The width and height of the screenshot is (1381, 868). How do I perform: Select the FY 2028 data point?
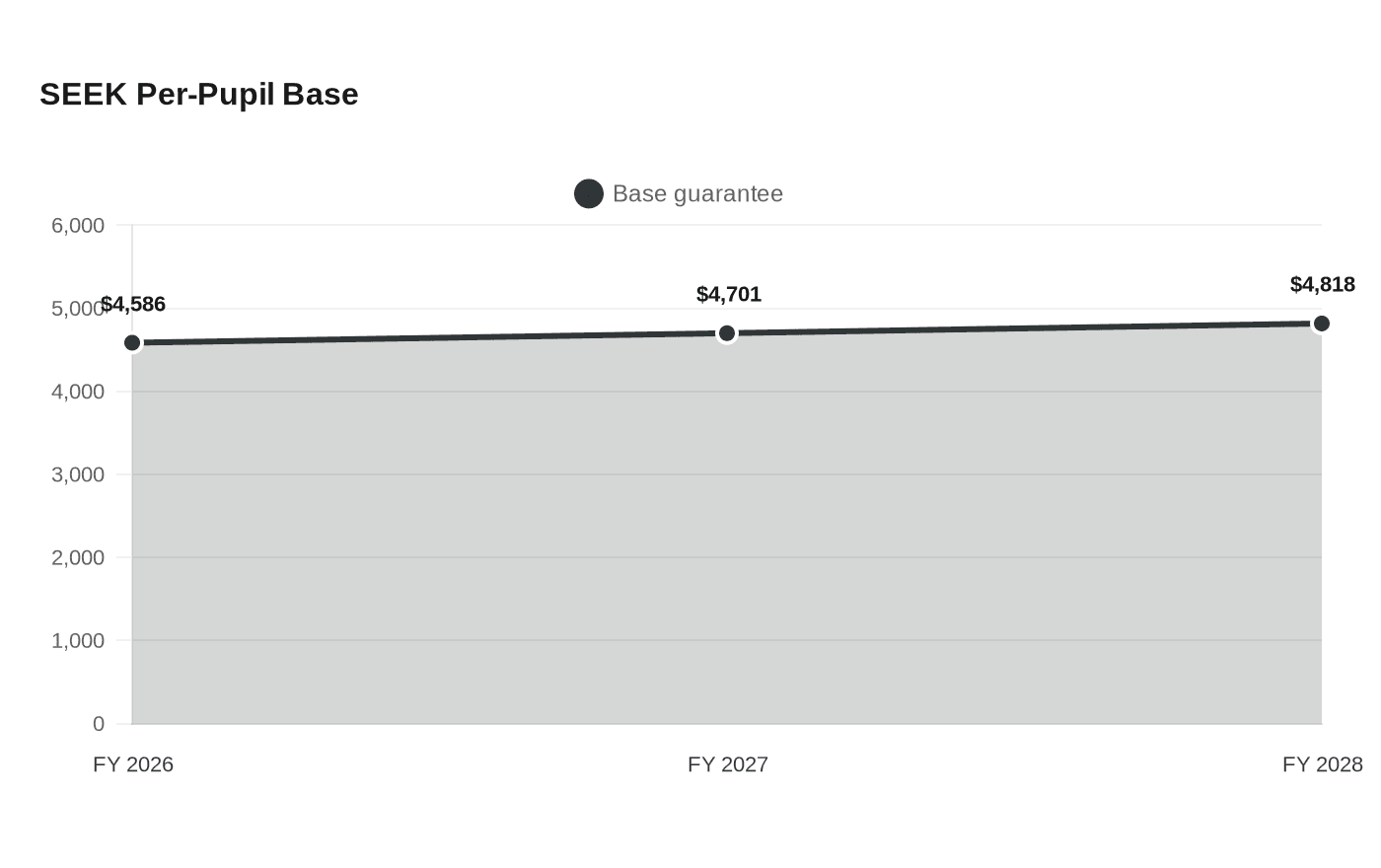click(x=1322, y=324)
